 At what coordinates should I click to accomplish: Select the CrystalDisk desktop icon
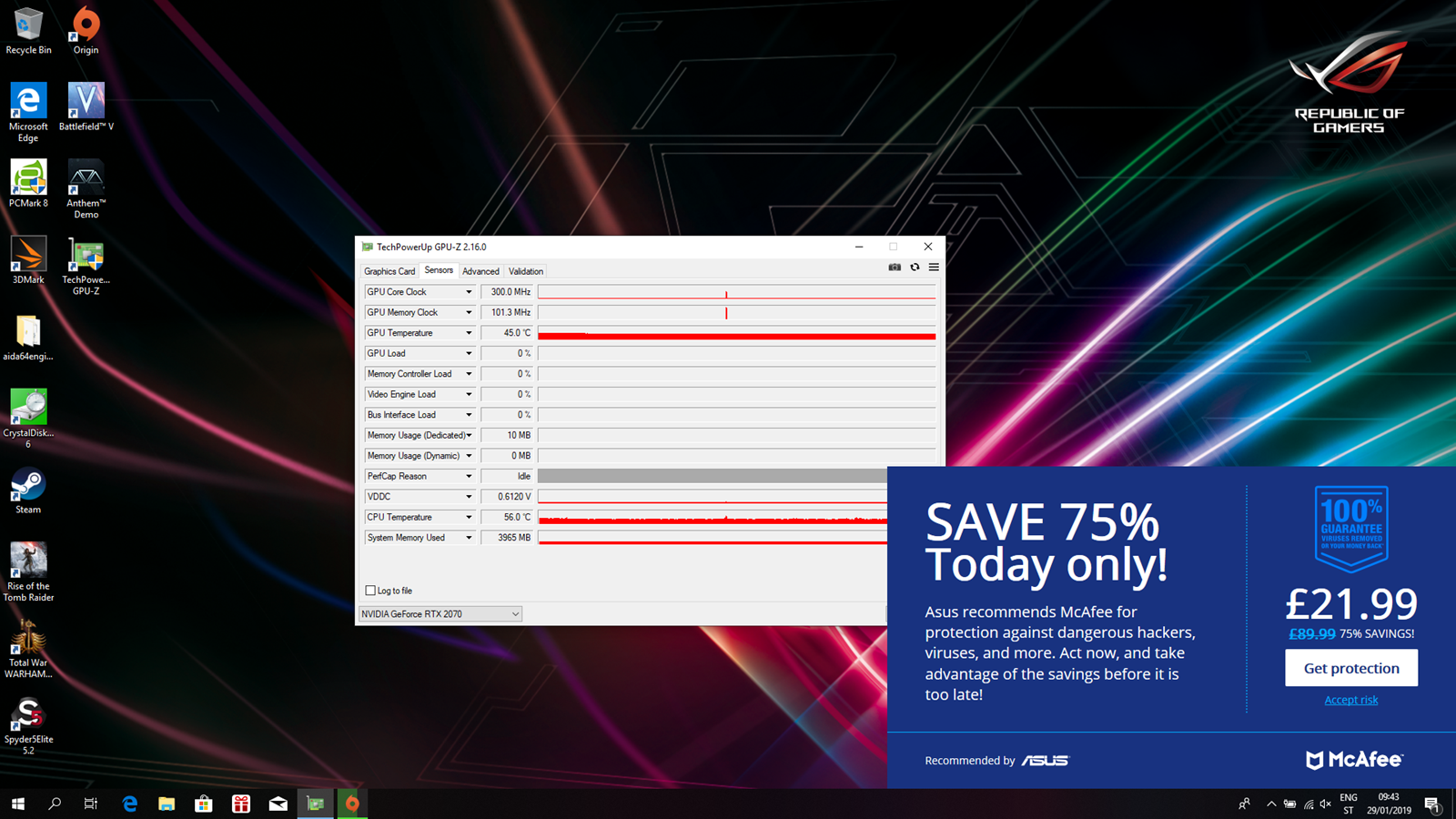tap(28, 419)
